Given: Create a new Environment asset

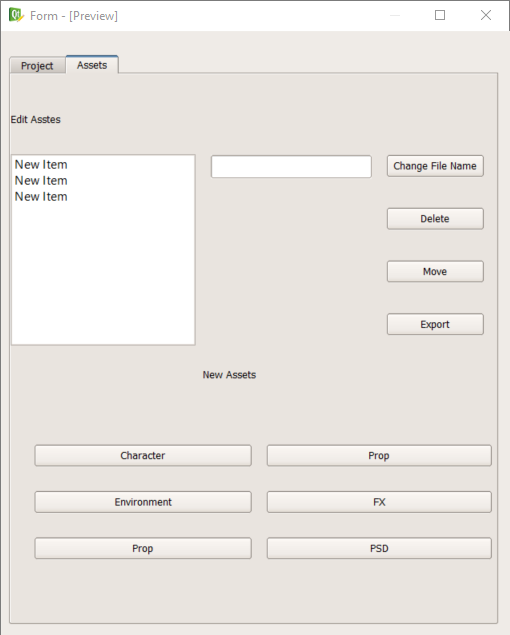Looking at the screenshot, I should tap(143, 502).
